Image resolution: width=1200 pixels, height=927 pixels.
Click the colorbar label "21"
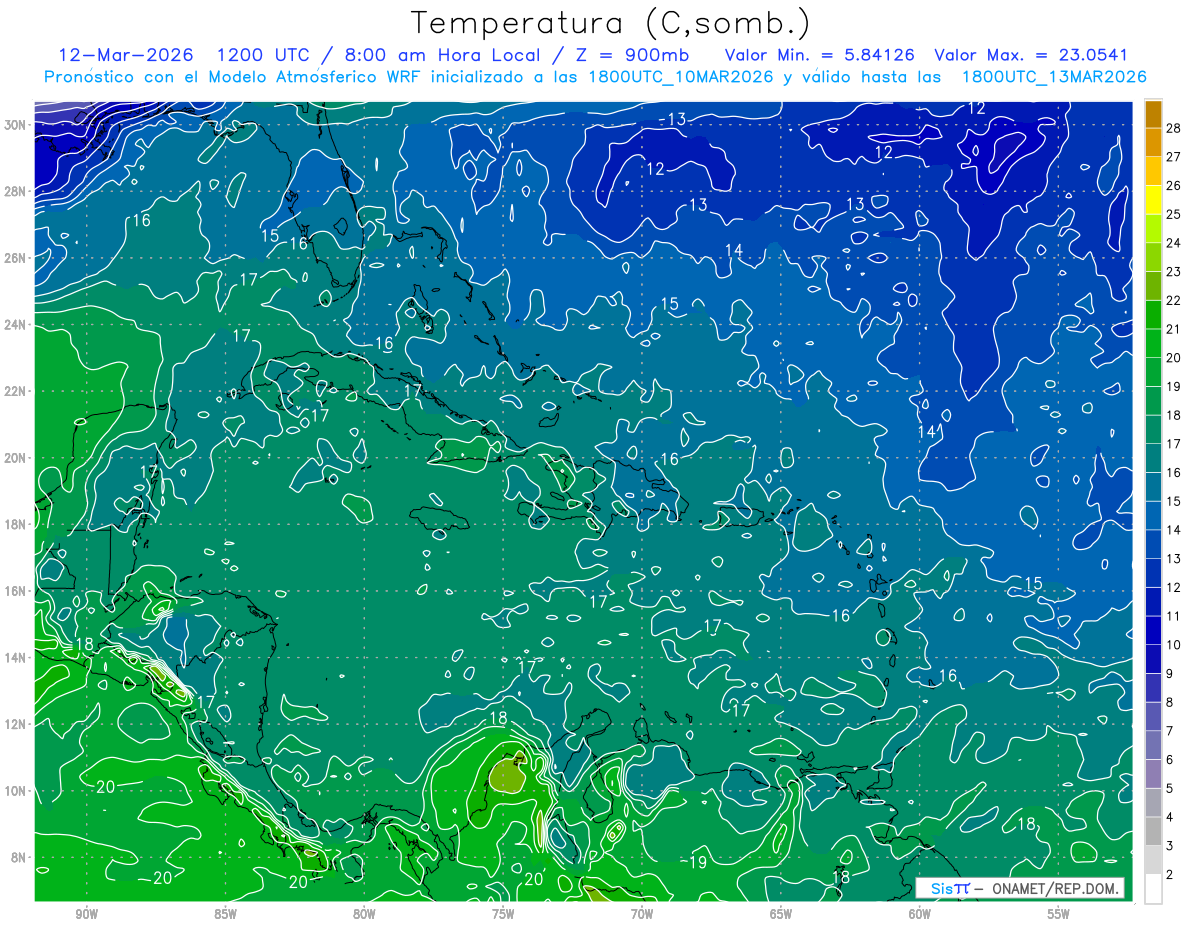pos(1174,329)
